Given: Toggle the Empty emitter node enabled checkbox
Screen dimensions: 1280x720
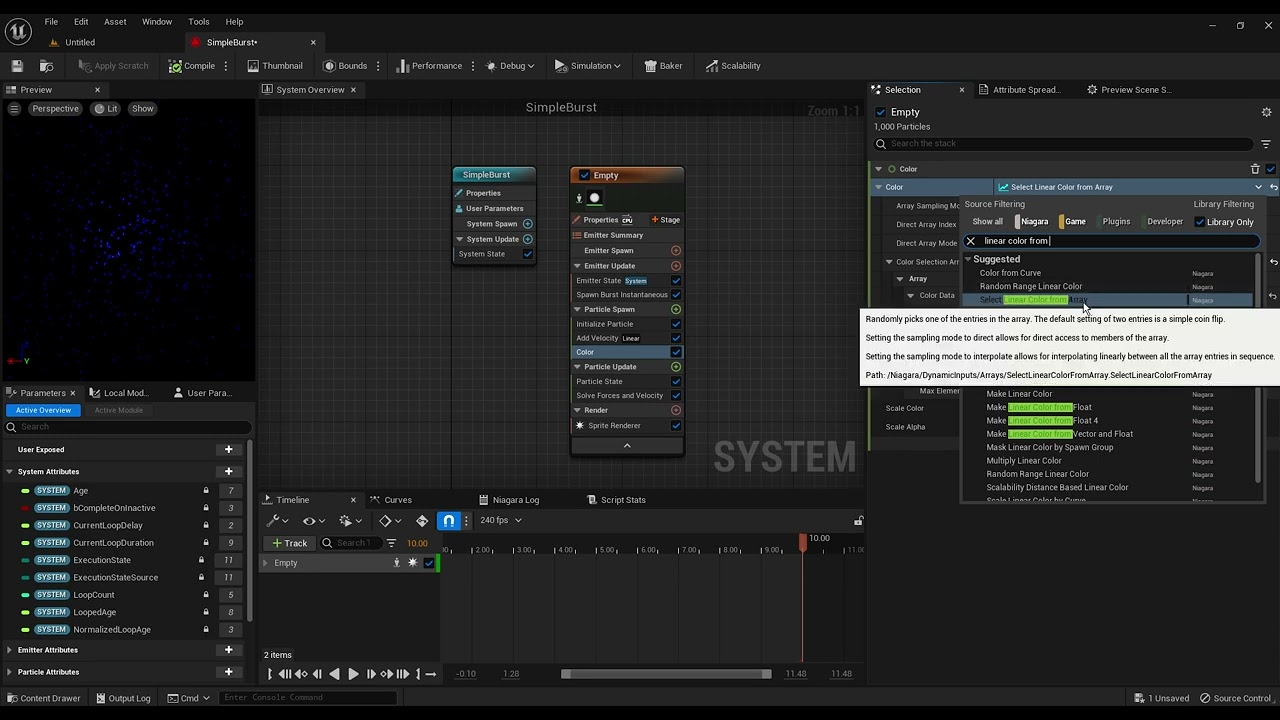Looking at the screenshot, I should pos(584,175).
